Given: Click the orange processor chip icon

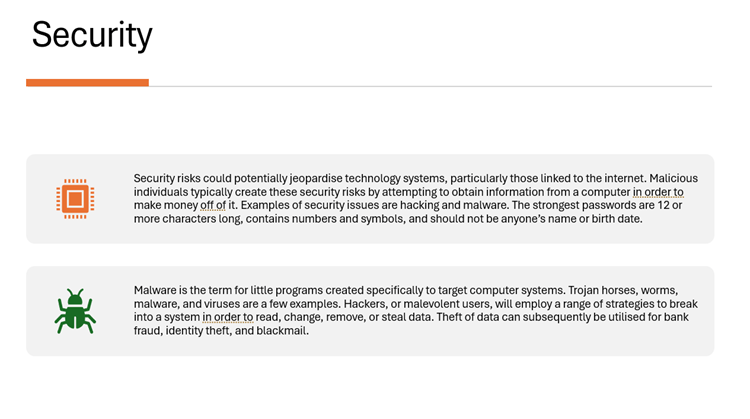Looking at the screenshot, I should [75, 199].
